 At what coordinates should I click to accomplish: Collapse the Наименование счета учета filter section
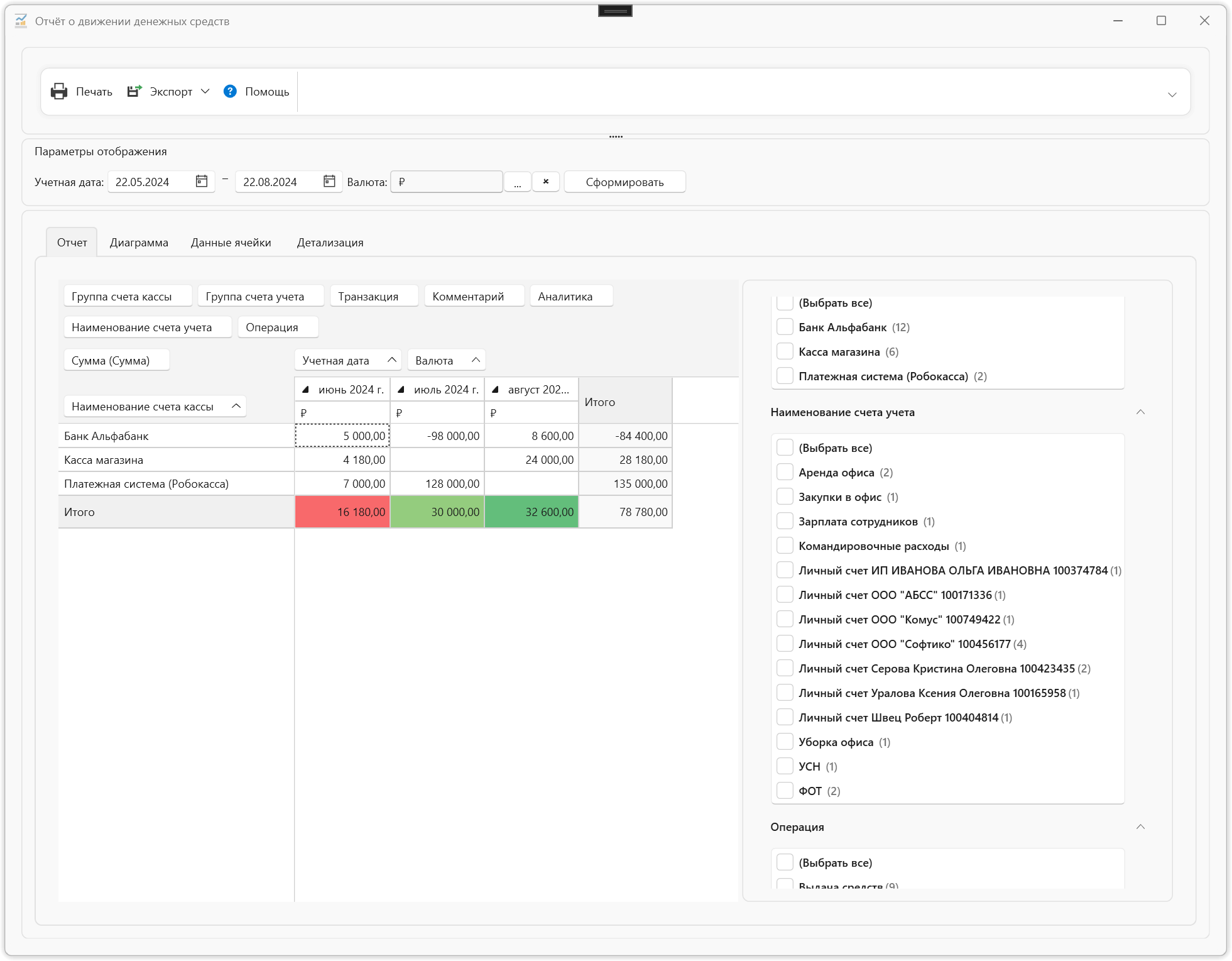point(1140,412)
